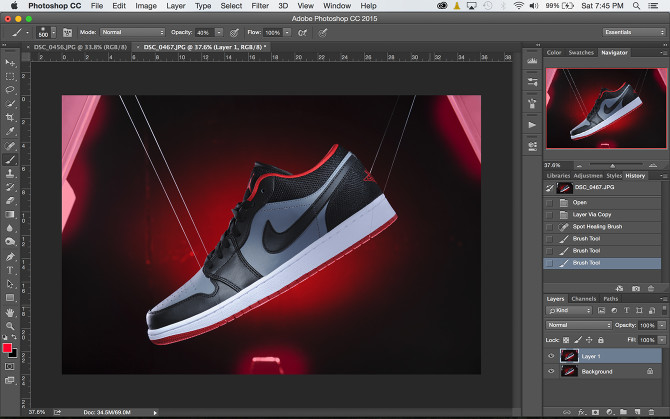Switch to the Channels tab
Image resolution: width=670 pixels, height=419 pixels.
coord(583,299)
